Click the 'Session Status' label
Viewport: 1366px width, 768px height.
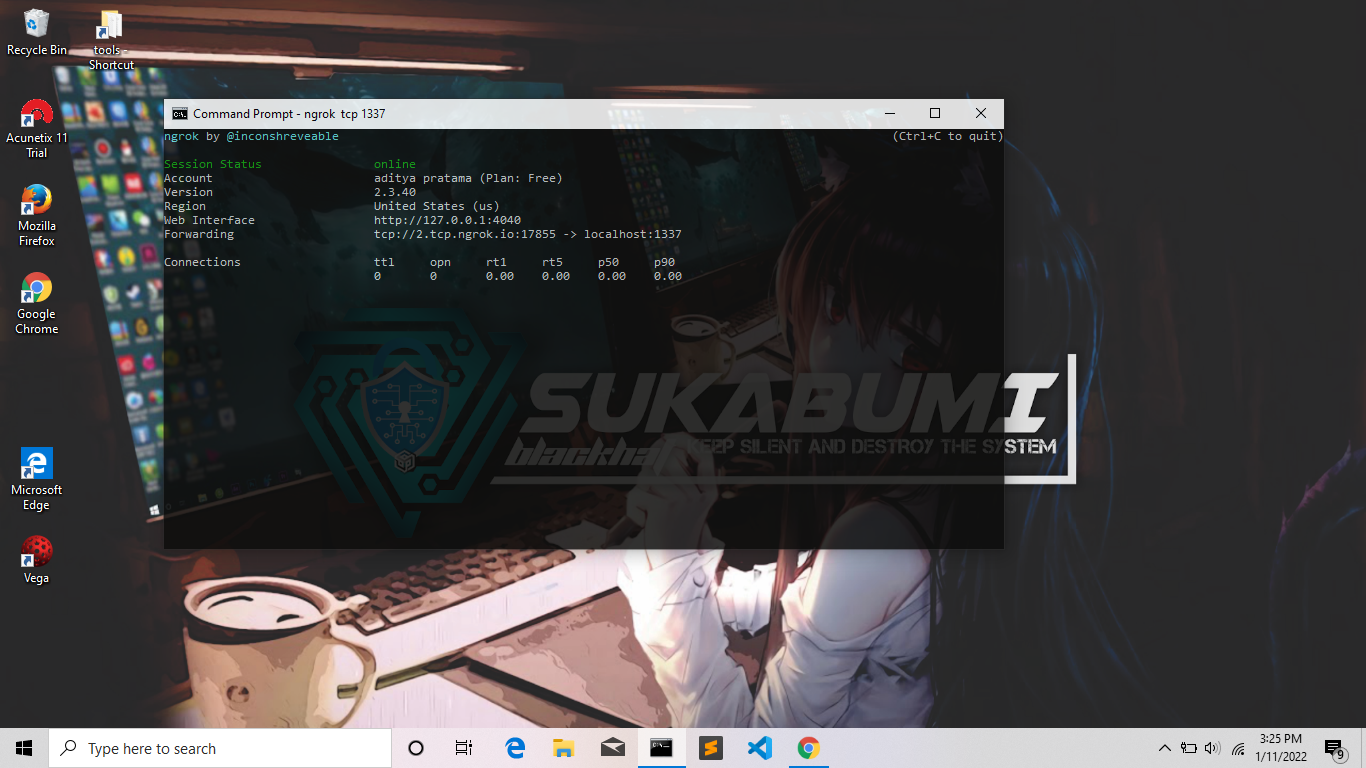point(213,164)
